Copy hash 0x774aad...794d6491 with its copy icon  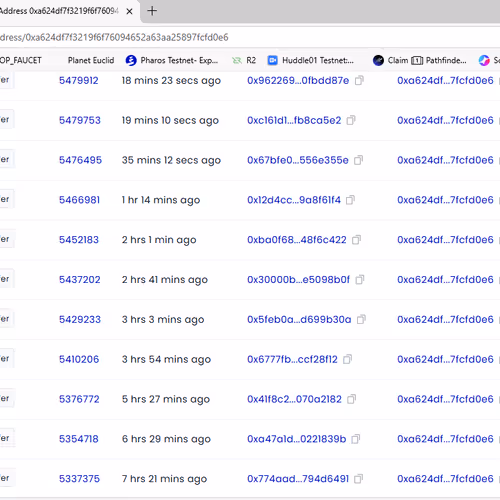pos(358,479)
